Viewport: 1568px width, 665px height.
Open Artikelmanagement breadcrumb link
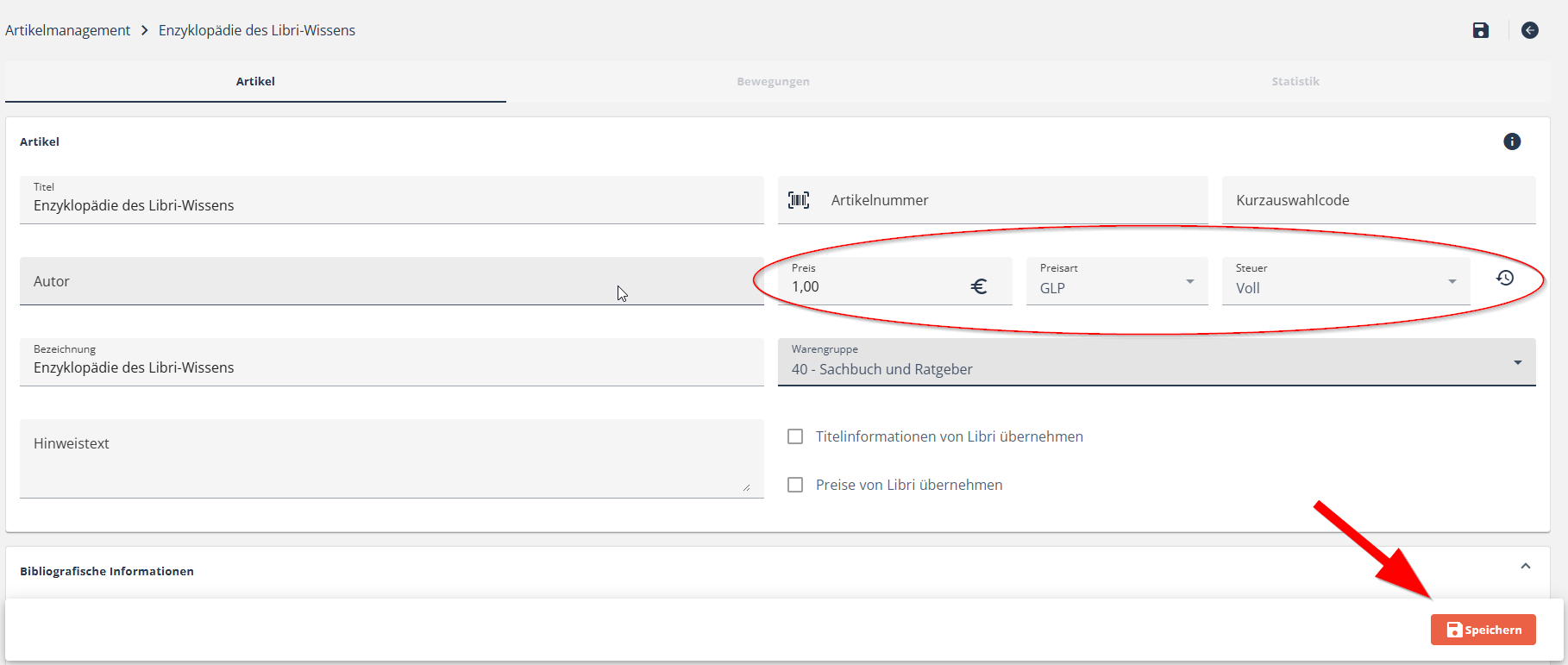(68, 30)
